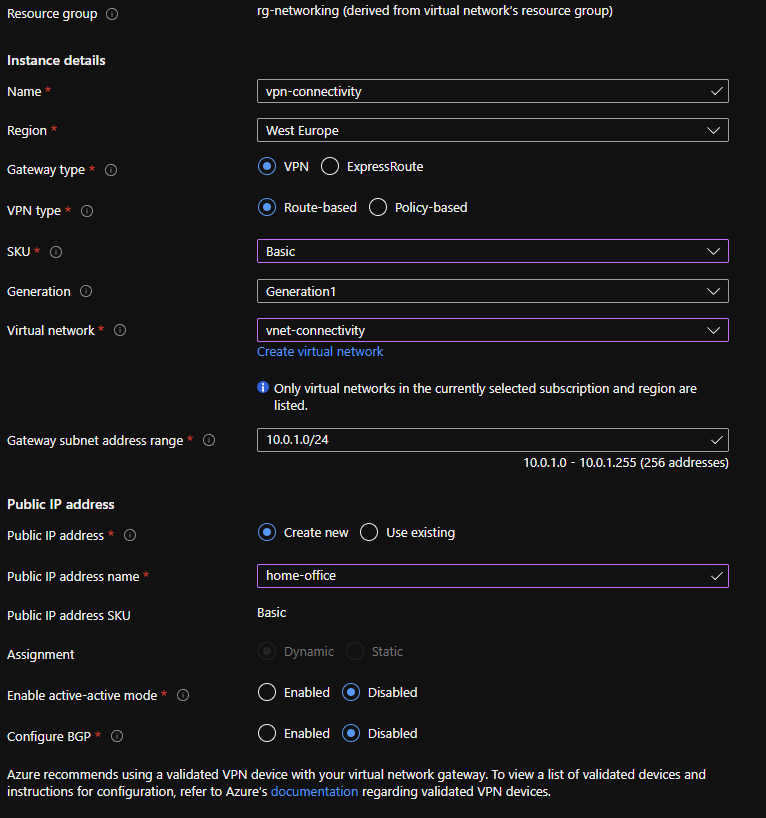Click the info icon next to SKU label
766x818 pixels.
pyautogui.click(x=56, y=252)
